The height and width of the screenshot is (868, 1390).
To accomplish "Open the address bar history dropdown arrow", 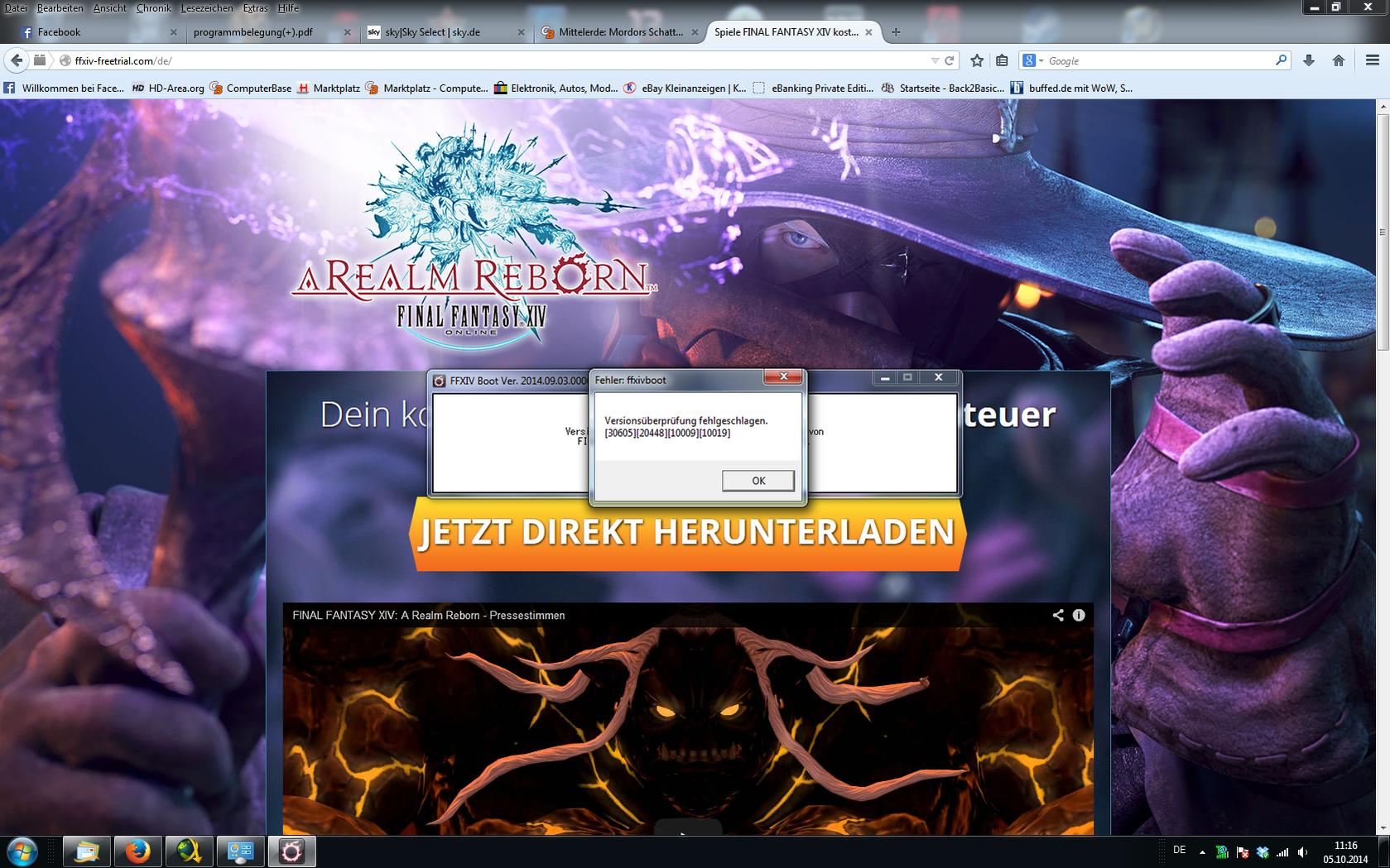I will (935, 60).
